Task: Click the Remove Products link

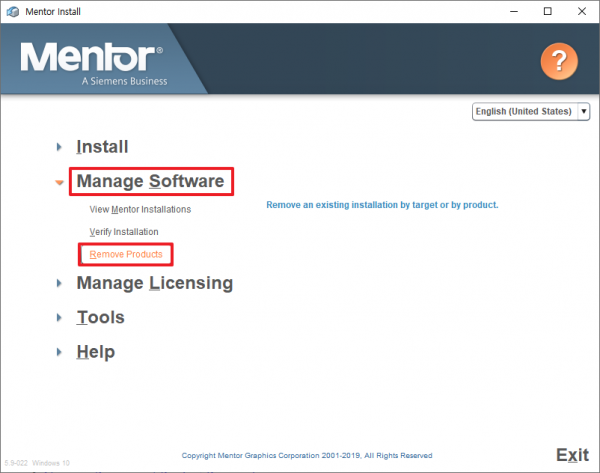Action: coord(126,254)
